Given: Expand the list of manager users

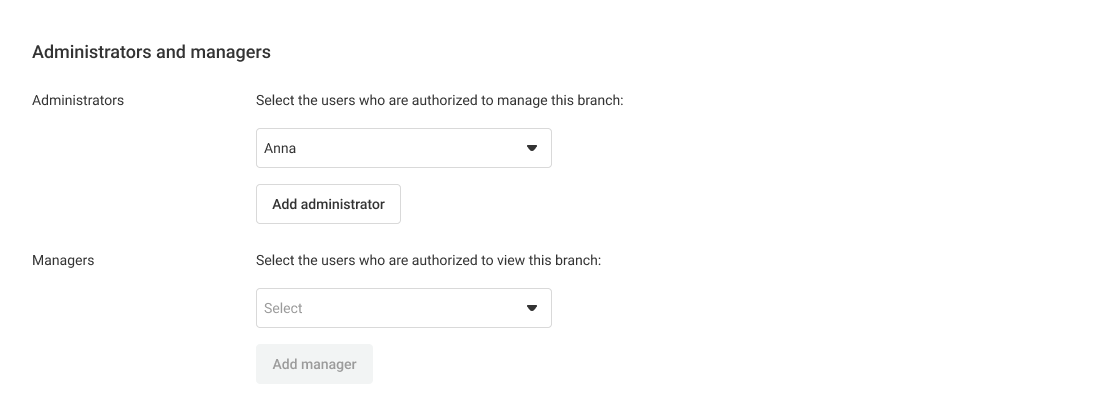Looking at the screenshot, I should (531, 308).
